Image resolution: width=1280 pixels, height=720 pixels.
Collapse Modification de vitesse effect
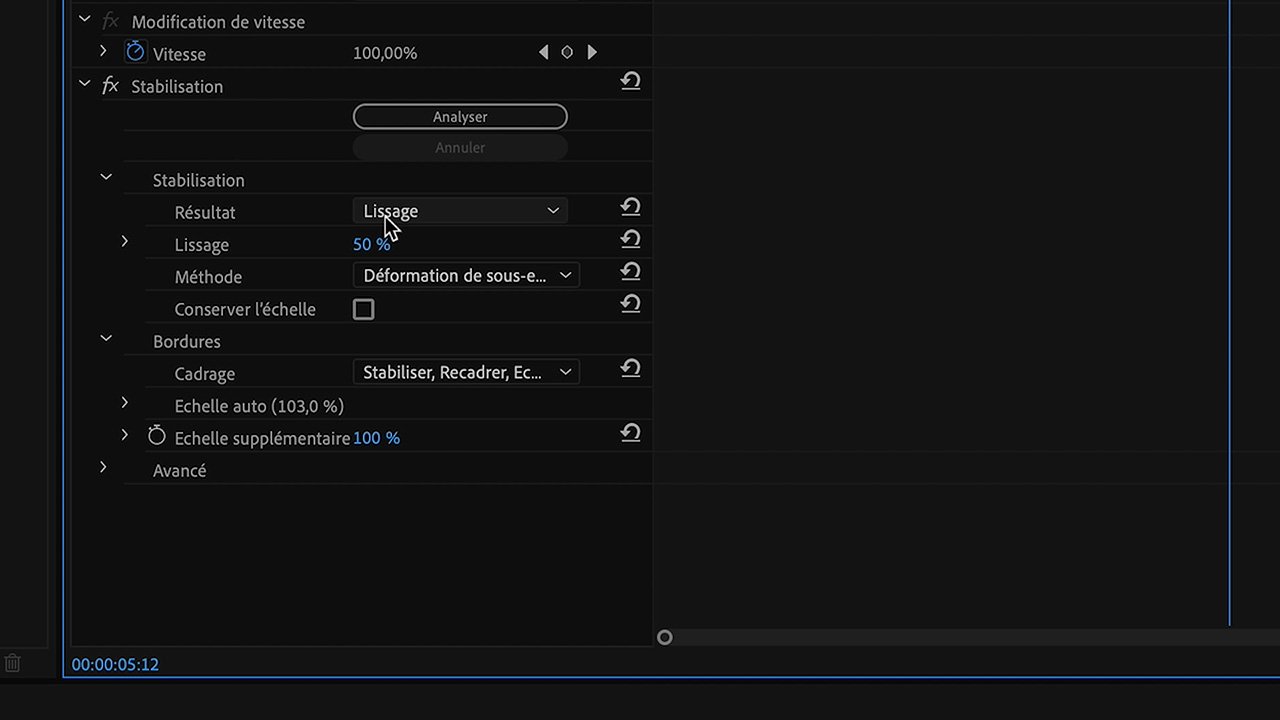pyautogui.click(x=84, y=19)
